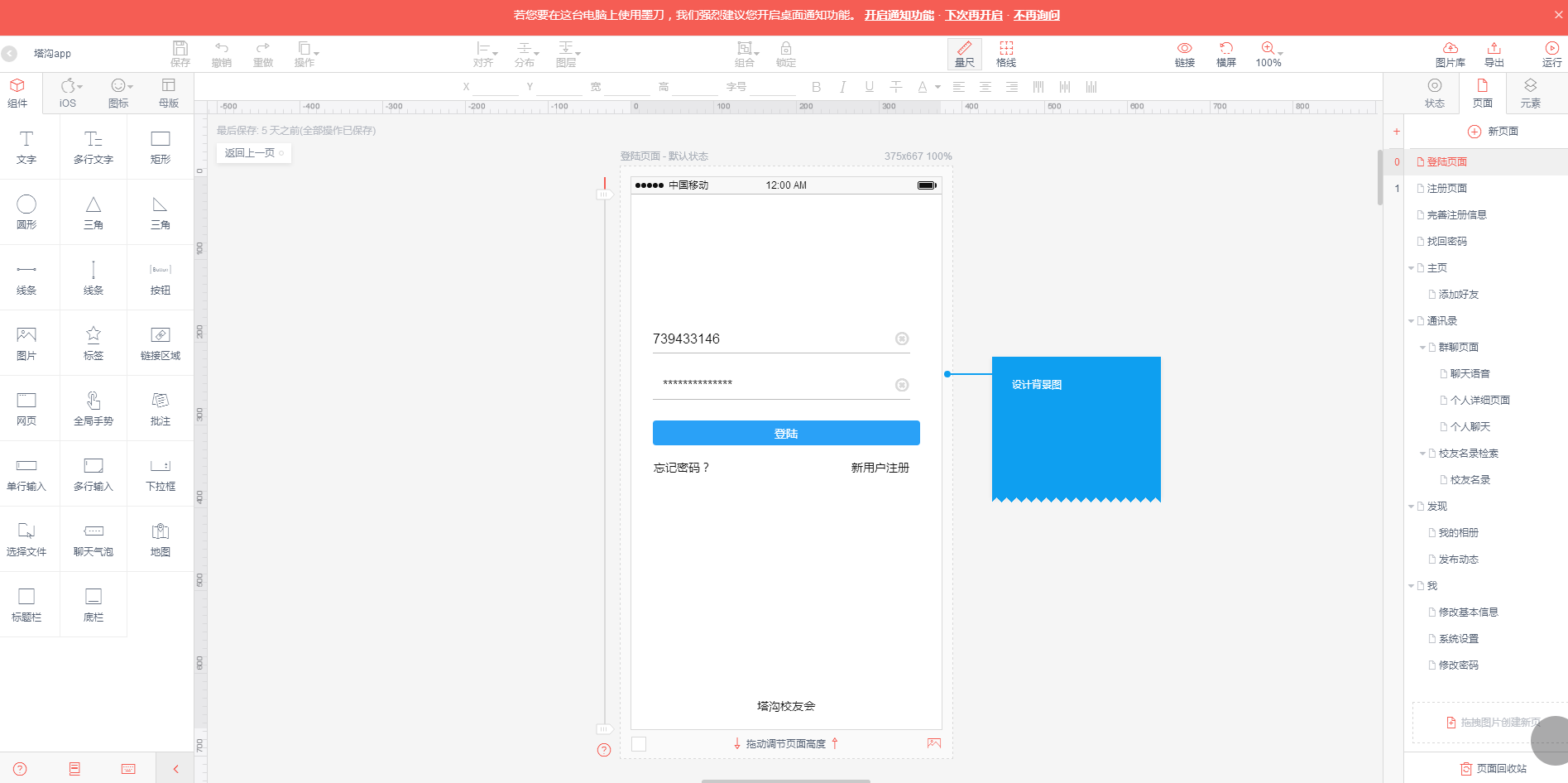Viewport: 1568px width, 783px height.
Task: Open the Group (组合) dropdown
Action: [x=746, y=54]
